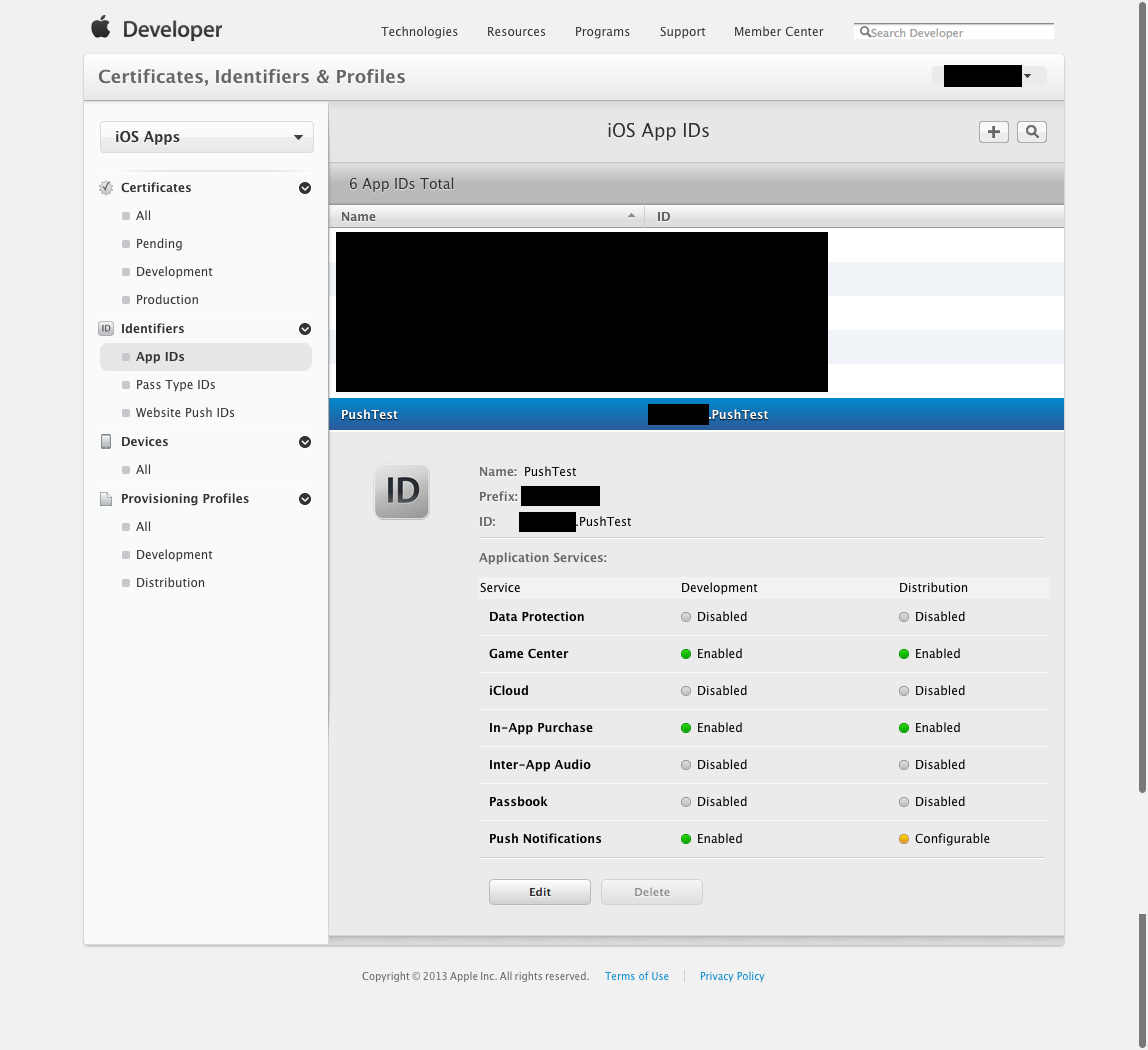Collapse the Certificates section chevron

coord(305,188)
